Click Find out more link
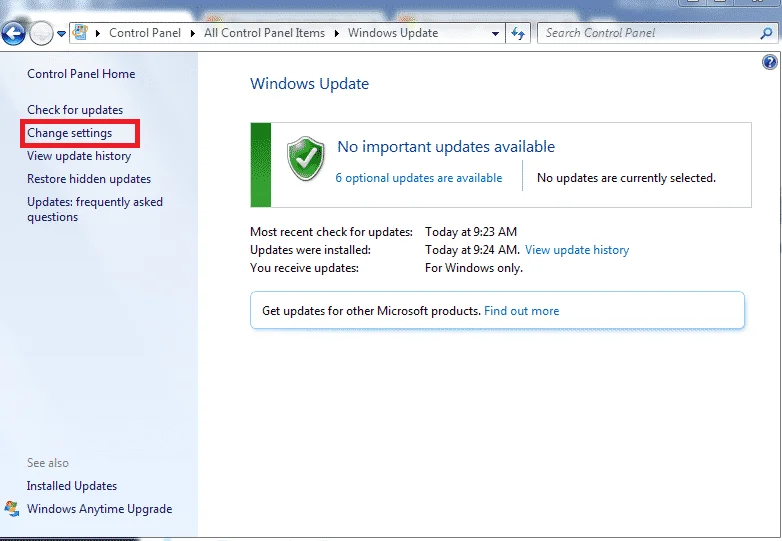782x541 pixels. point(522,311)
